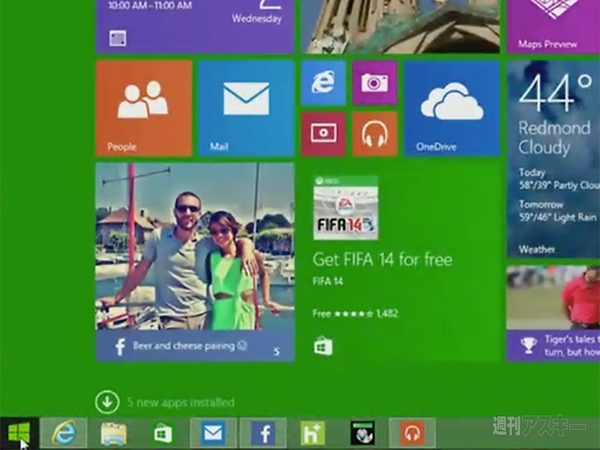The image size is (600, 450).
Task: Click 'Get FIFA 14 for free' text
Action: coord(383,259)
